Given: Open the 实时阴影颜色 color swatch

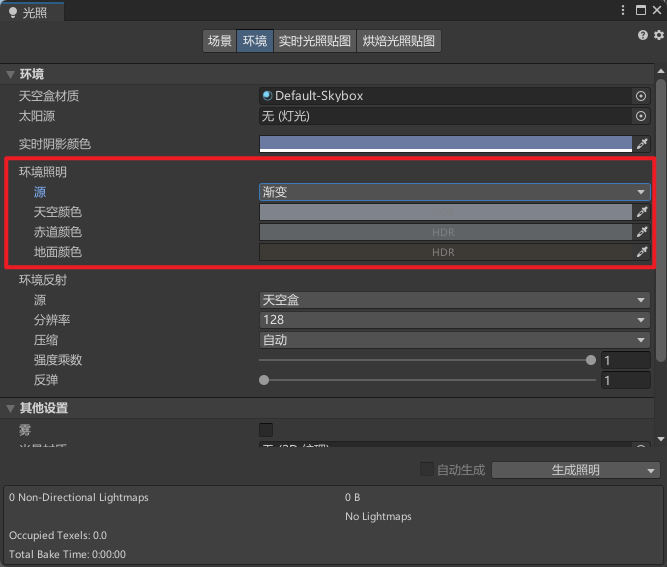Looking at the screenshot, I should [x=445, y=144].
